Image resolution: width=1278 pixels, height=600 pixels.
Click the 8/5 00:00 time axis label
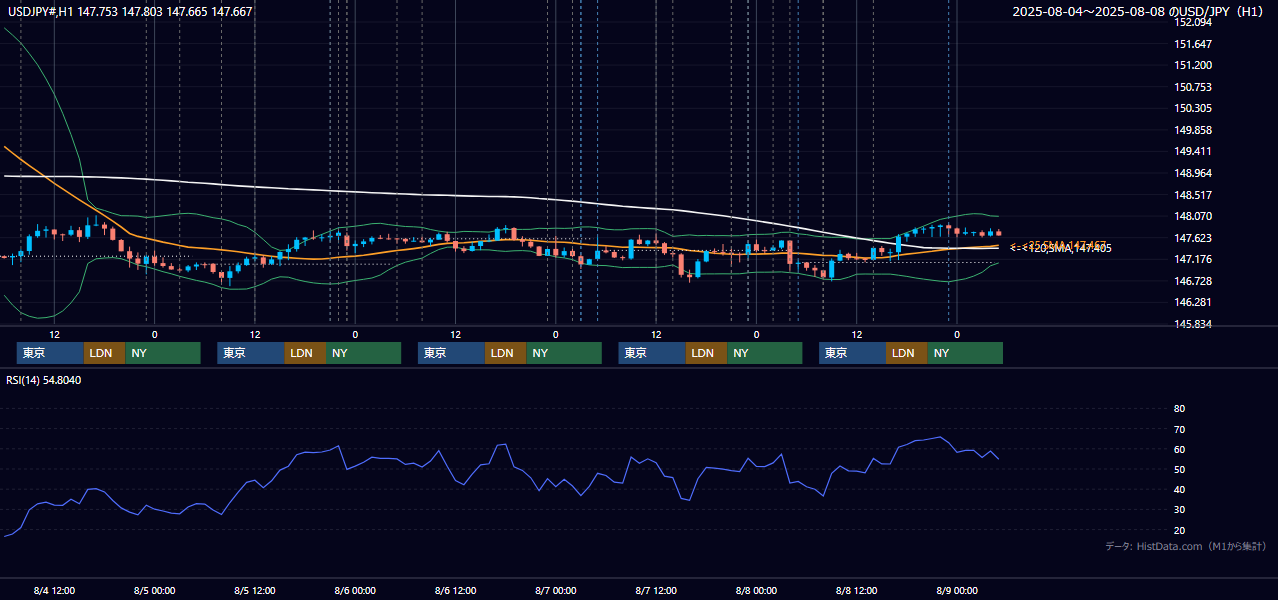pyautogui.click(x=154, y=591)
